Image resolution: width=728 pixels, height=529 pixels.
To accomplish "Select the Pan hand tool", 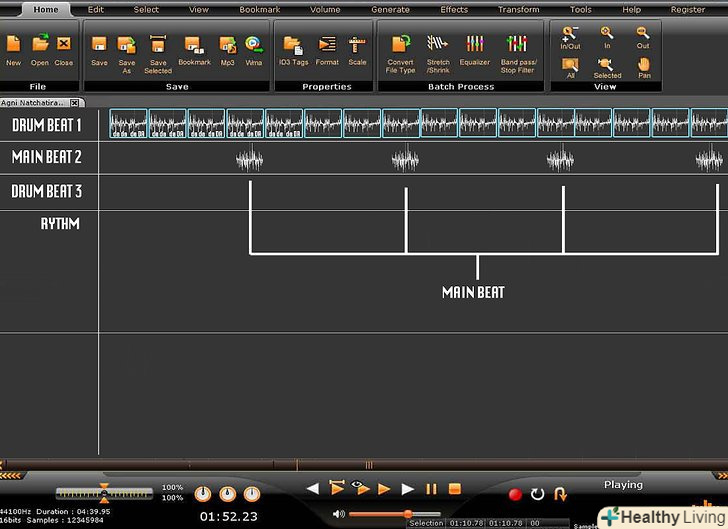I will click(643, 64).
